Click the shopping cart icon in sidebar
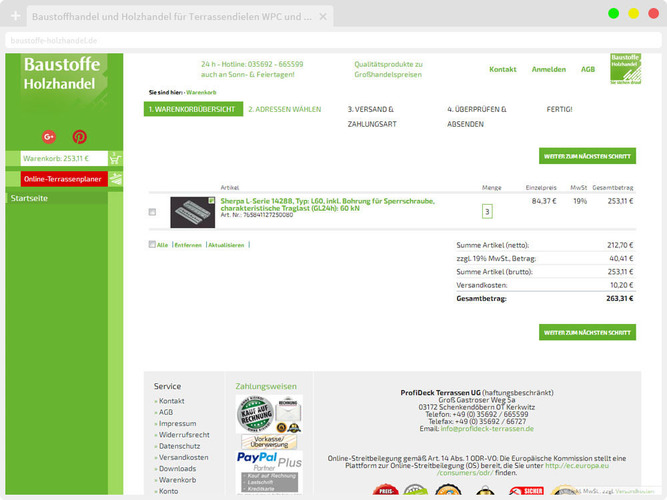Screen dimensions: 667x500 click(116, 158)
